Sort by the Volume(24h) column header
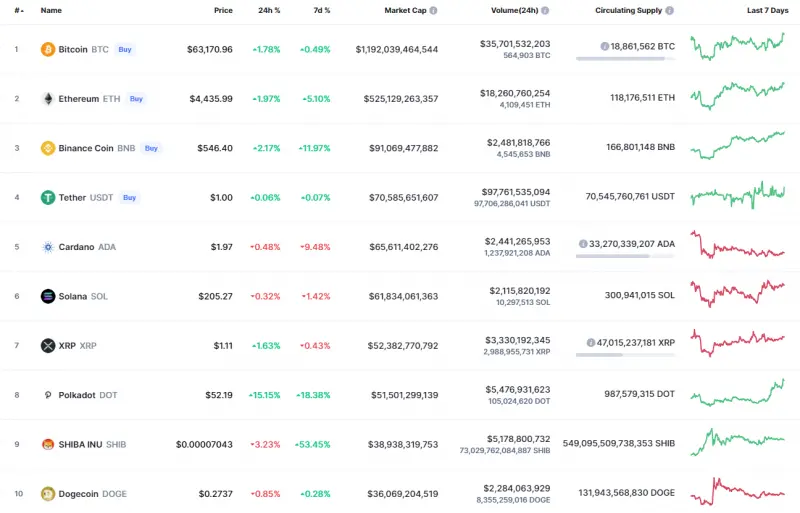This screenshot has width=800, height=513. tap(514, 10)
